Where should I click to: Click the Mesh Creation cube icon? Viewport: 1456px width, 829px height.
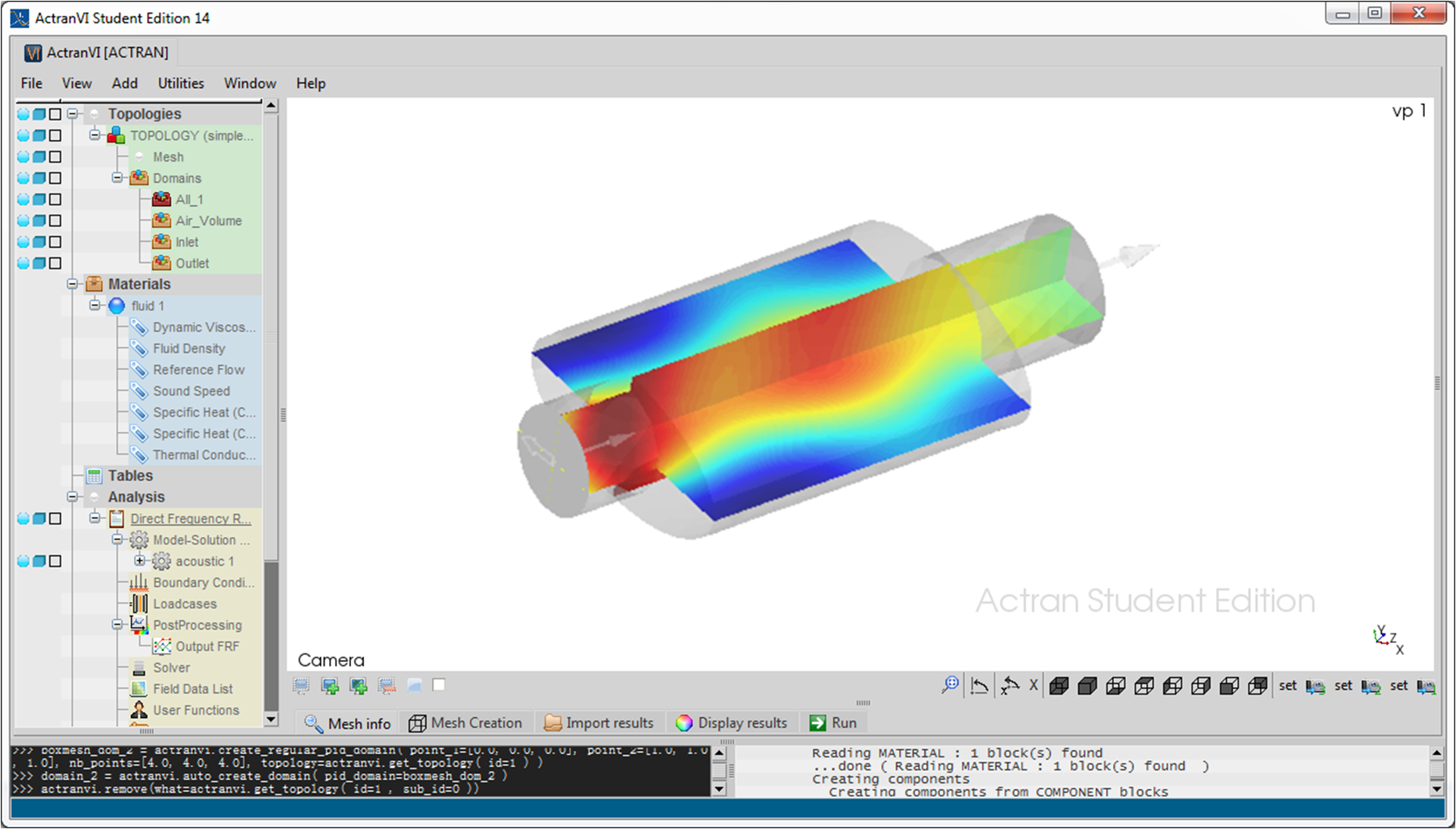pos(417,723)
